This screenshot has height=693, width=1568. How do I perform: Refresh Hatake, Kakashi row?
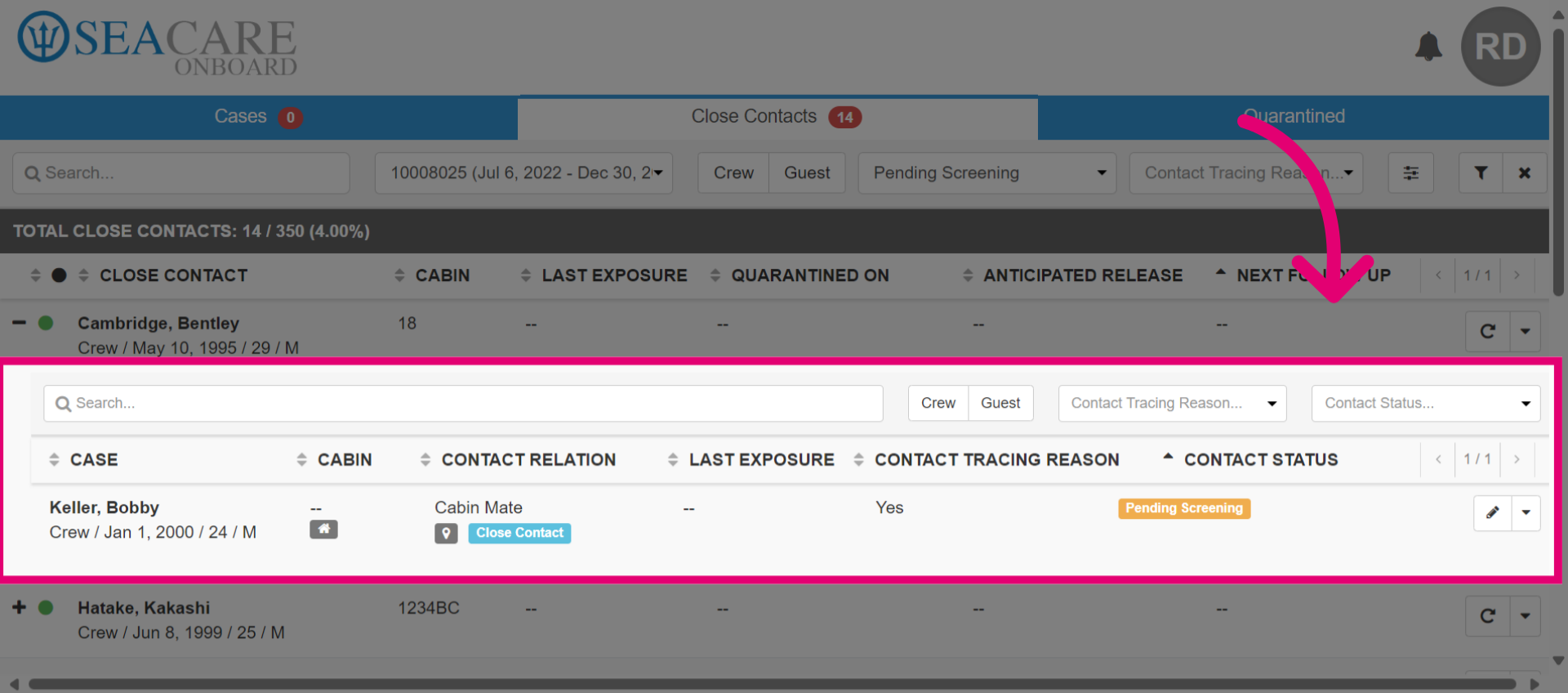click(1488, 615)
